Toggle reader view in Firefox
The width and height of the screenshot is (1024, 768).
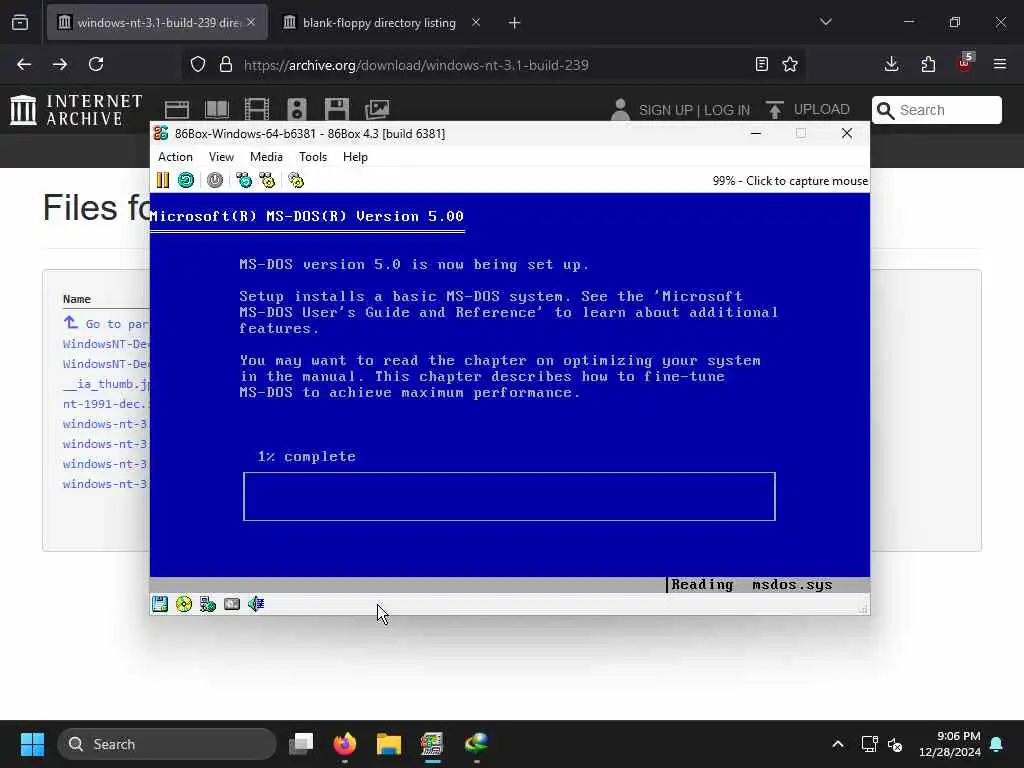(x=761, y=64)
